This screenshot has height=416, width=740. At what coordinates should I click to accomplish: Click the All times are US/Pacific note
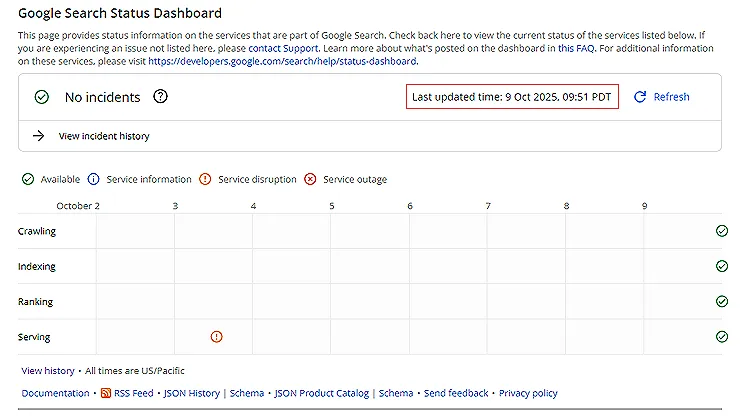tap(135, 371)
